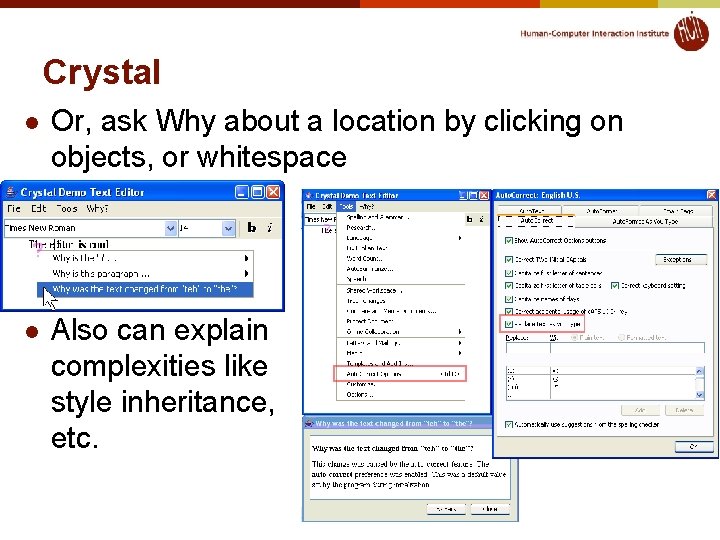Click the scrollbar of the replacement list
This screenshot has width=720, height=540.
click(699, 383)
